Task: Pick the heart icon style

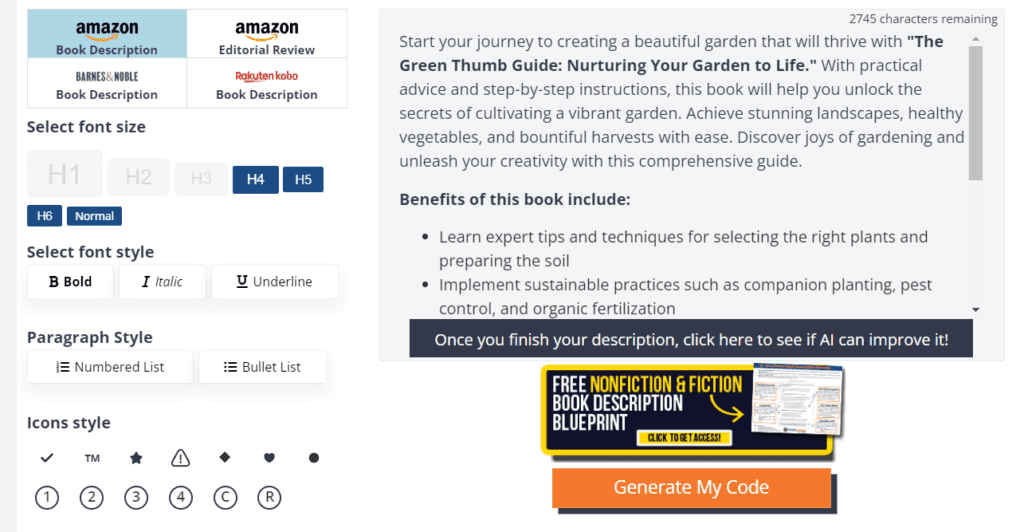Action: (269, 458)
